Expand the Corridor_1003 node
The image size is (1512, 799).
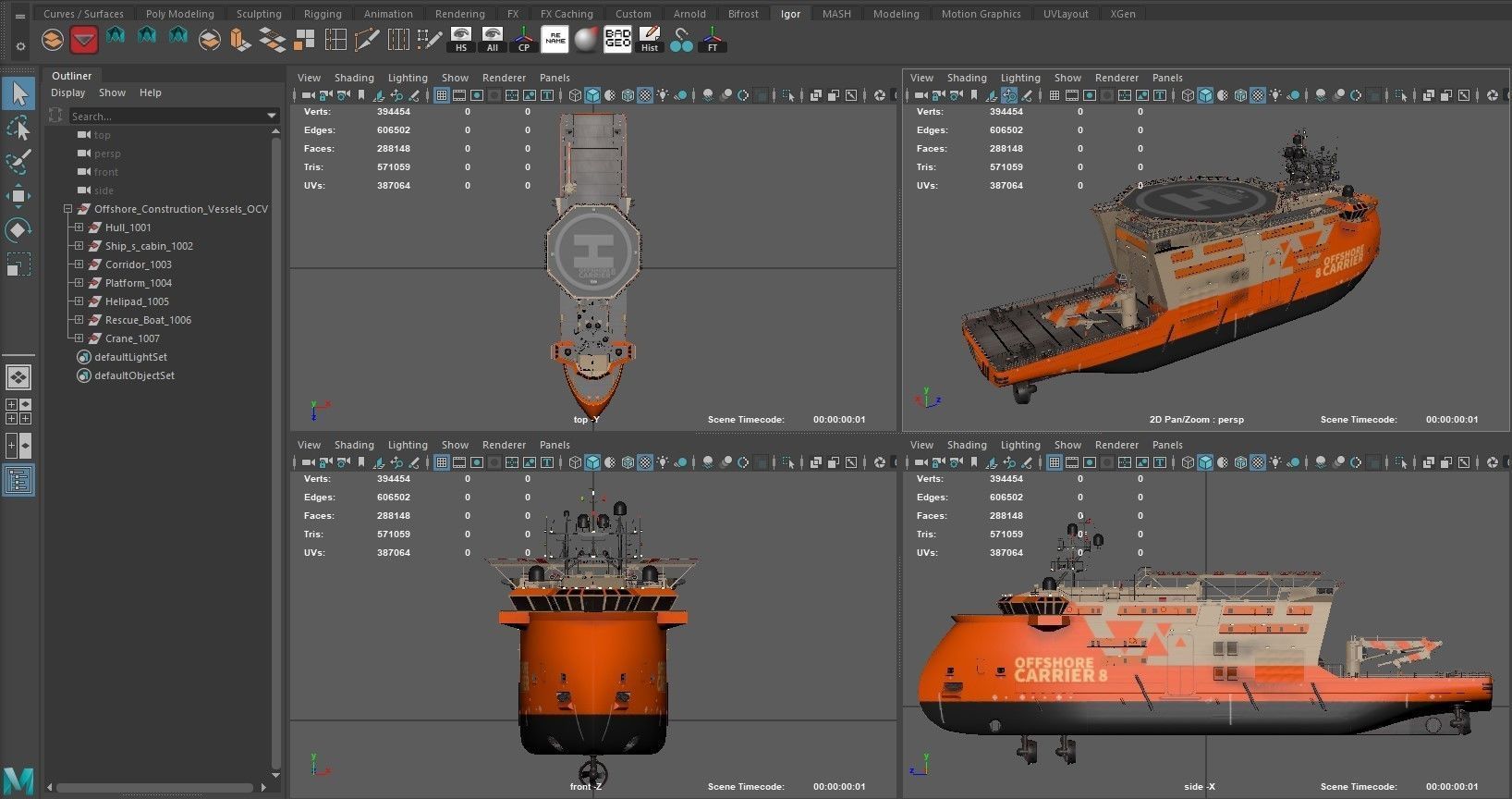coord(79,264)
